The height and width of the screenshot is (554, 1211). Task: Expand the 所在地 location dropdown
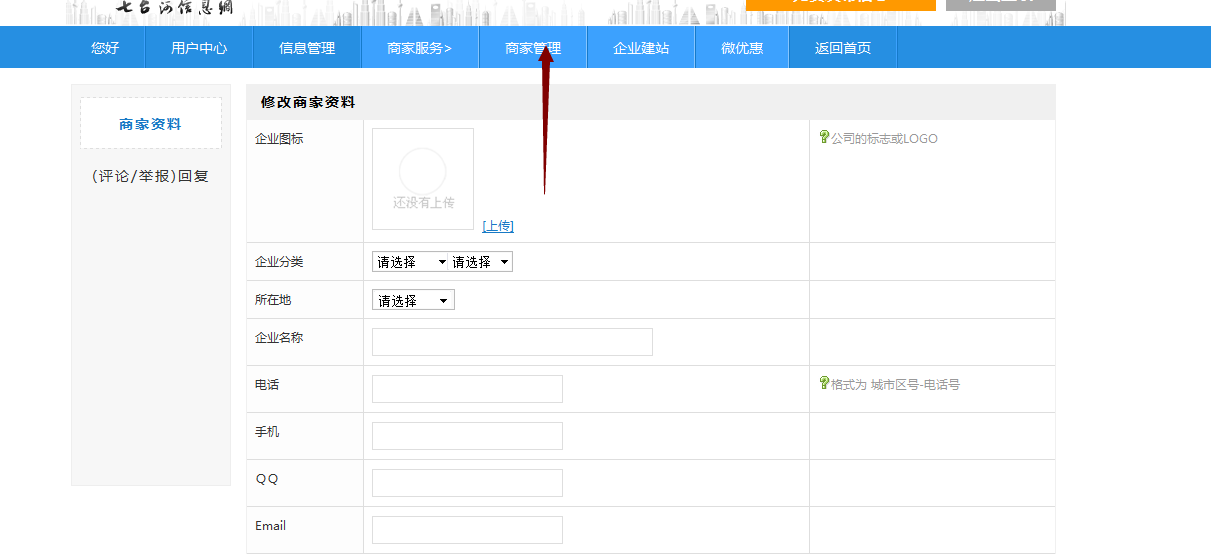tap(413, 300)
